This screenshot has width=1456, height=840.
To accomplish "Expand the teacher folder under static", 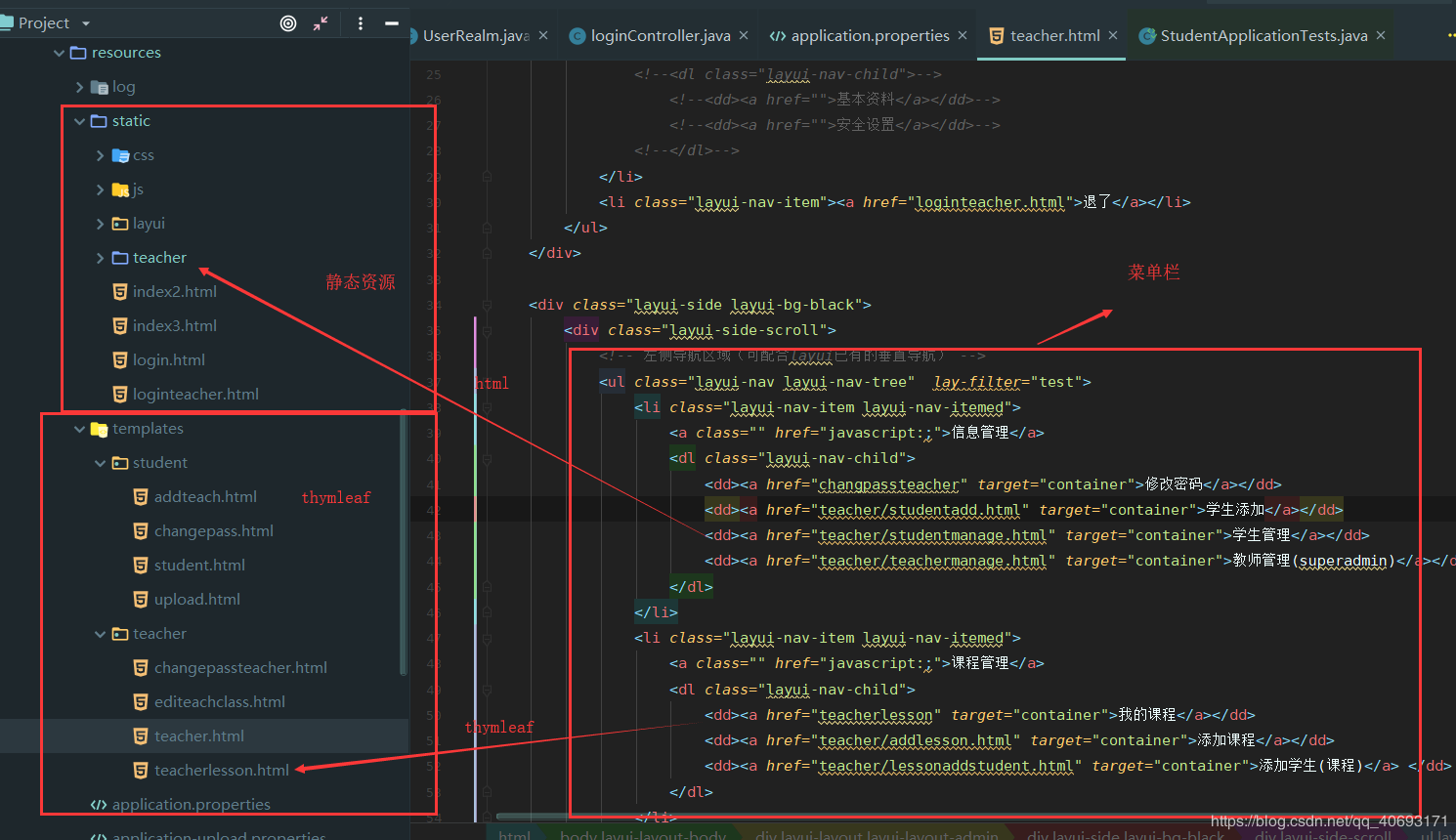I will click(x=100, y=258).
